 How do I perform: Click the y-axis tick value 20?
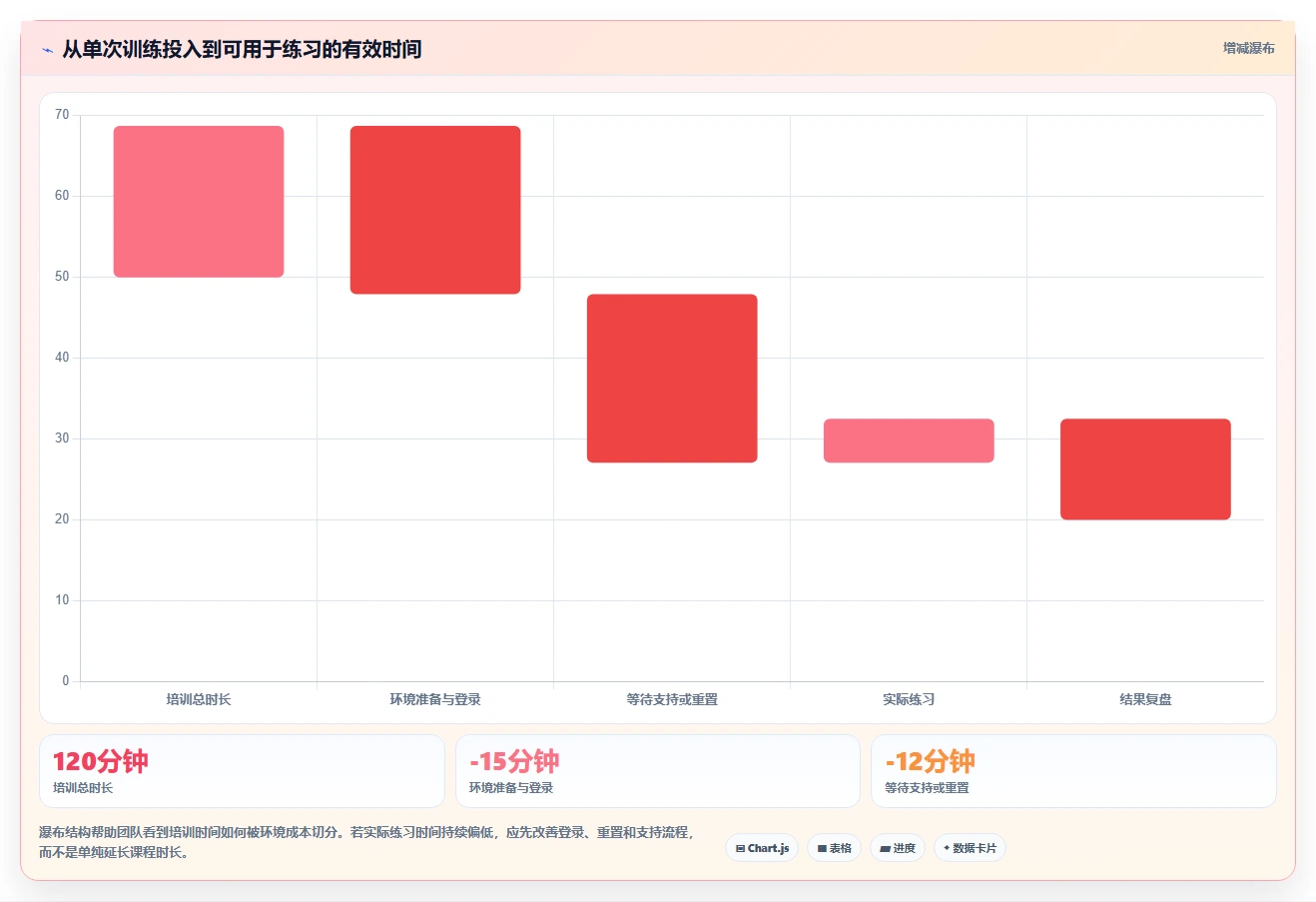coord(62,519)
